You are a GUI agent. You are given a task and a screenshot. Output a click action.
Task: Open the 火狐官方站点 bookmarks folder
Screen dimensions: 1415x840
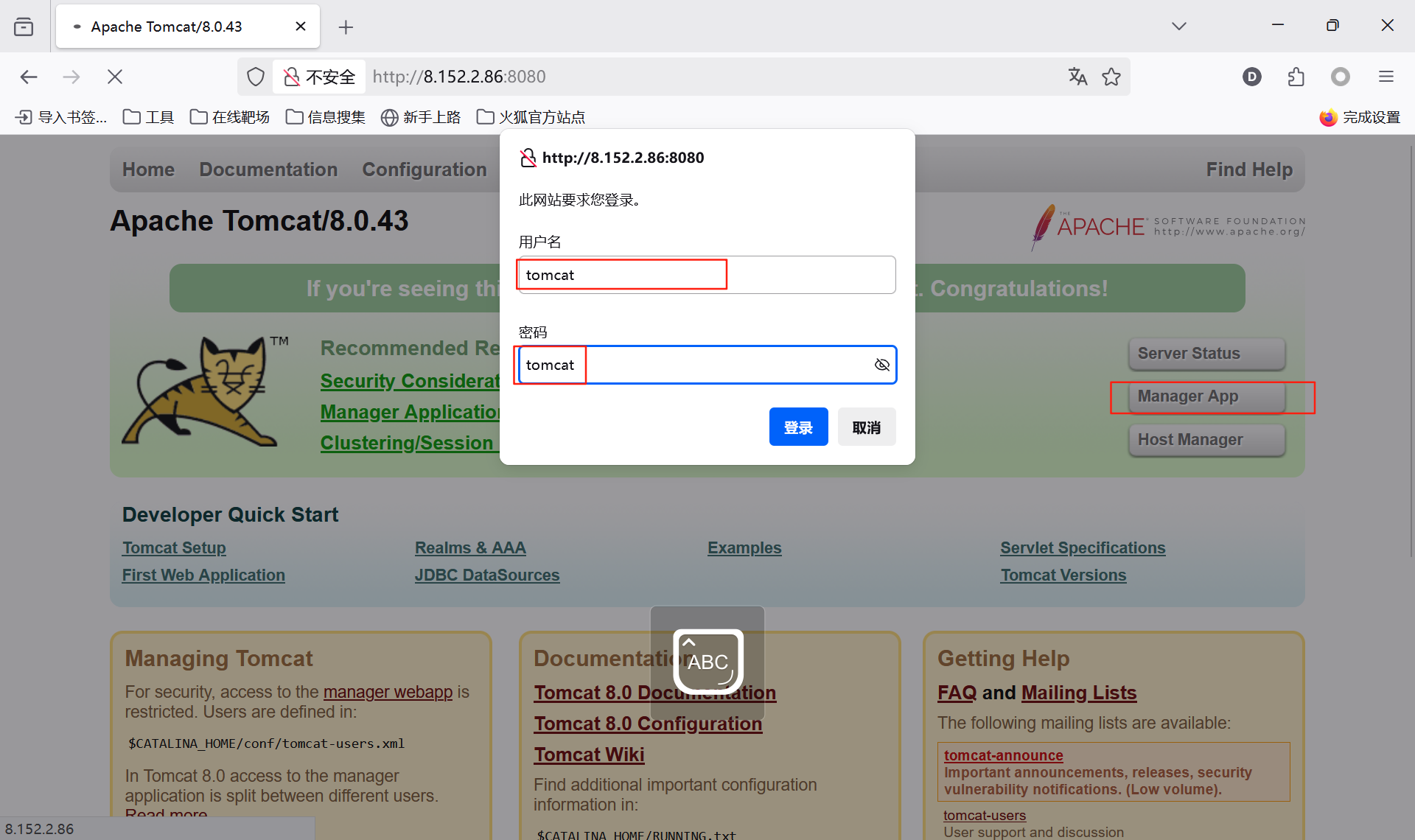(x=531, y=117)
